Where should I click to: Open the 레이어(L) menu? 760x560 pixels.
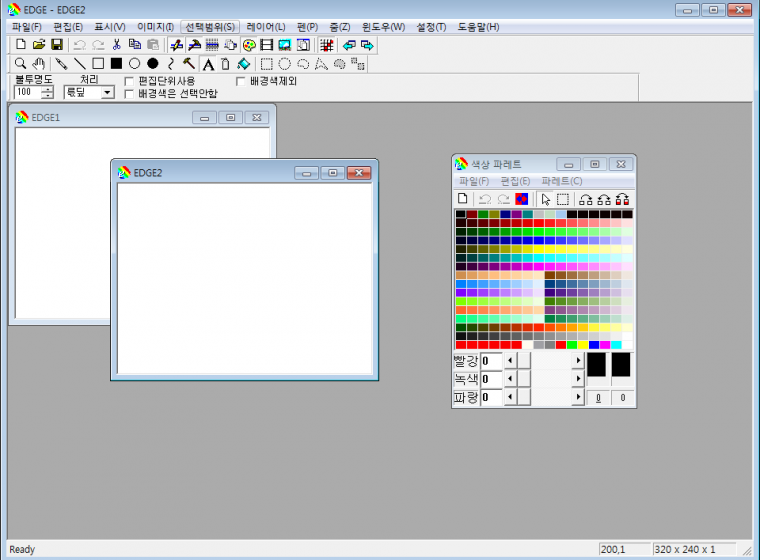tap(266, 27)
